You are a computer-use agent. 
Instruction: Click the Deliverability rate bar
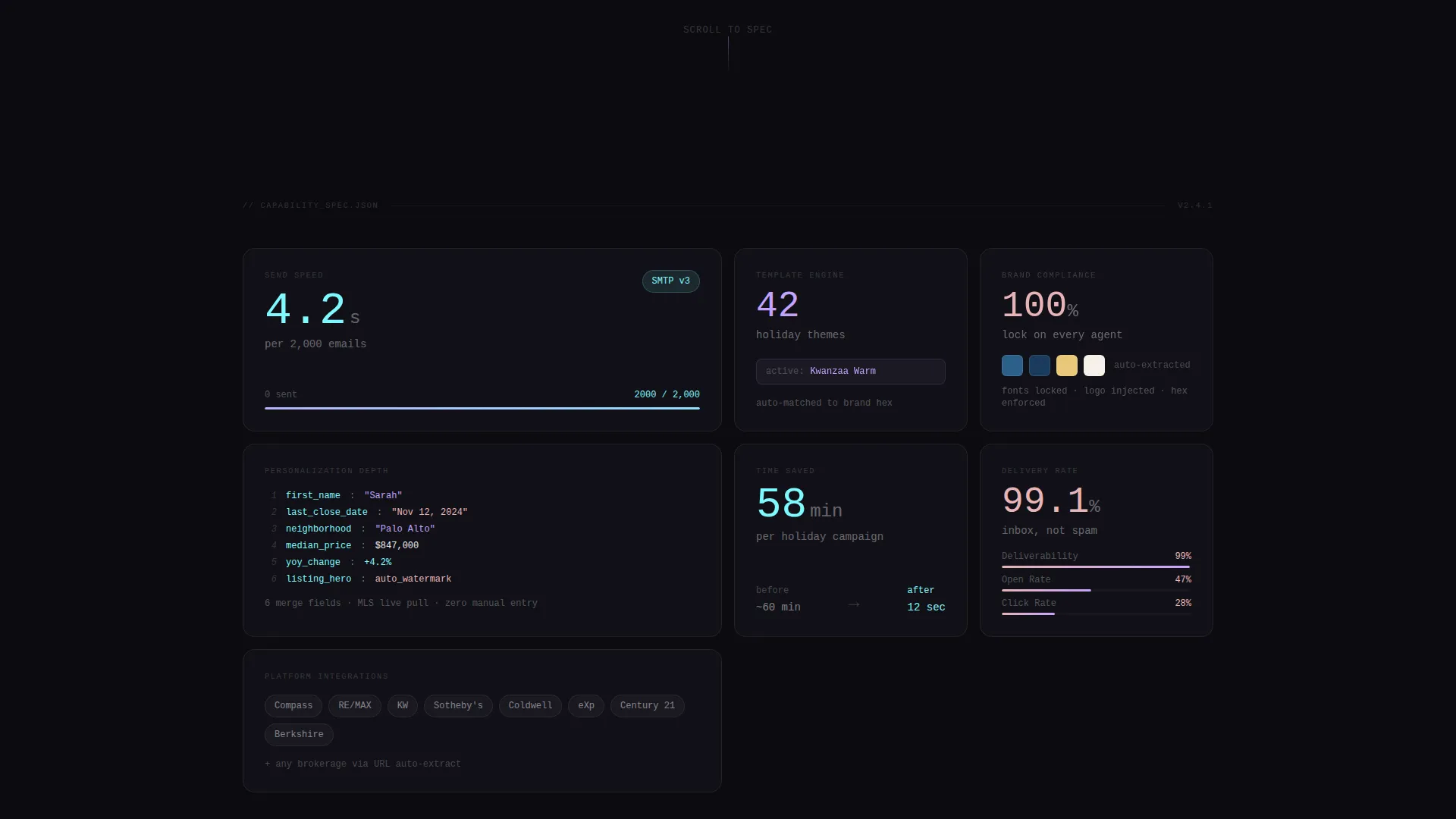[1097, 566]
